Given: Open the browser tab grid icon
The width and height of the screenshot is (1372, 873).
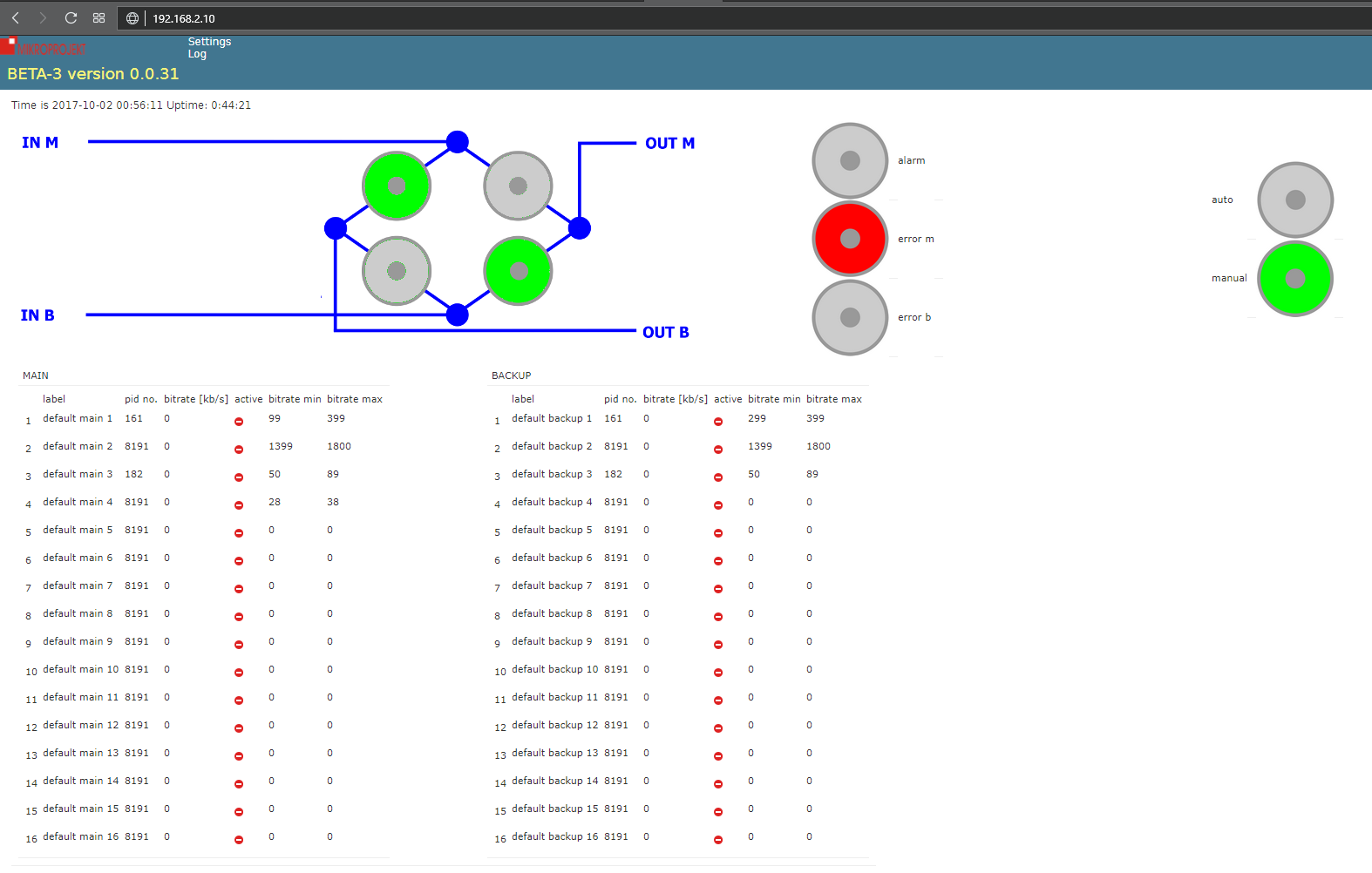Looking at the screenshot, I should (98, 18).
